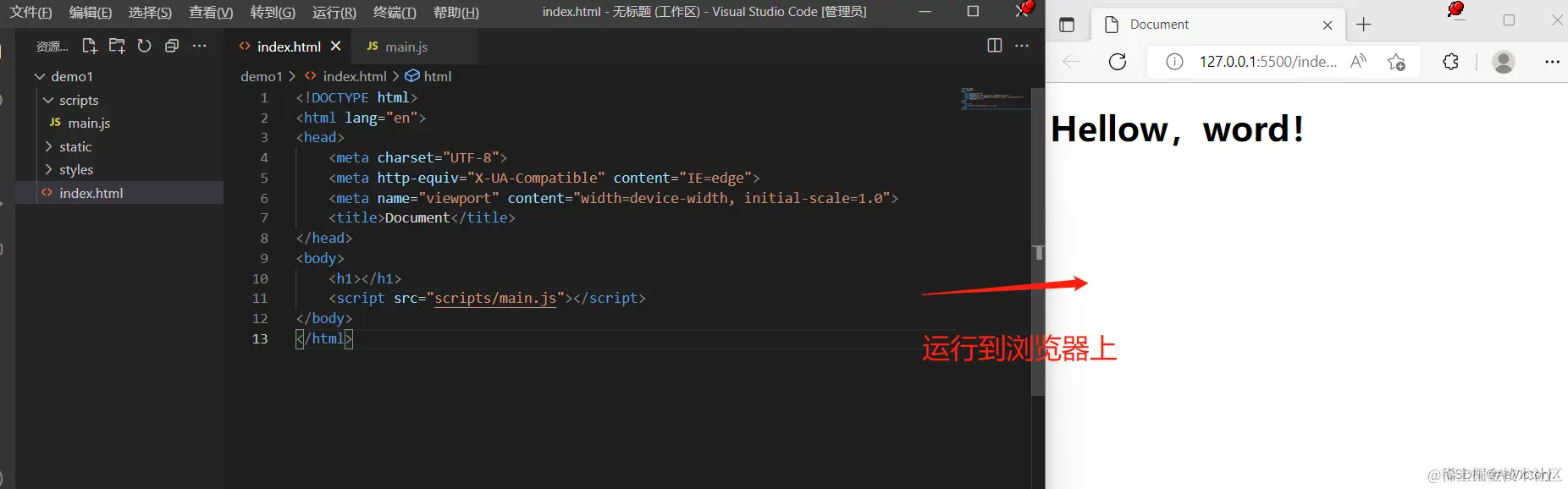
Task: Open the 终端(T) menu
Action: pyautogui.click(x=395, y=12)
